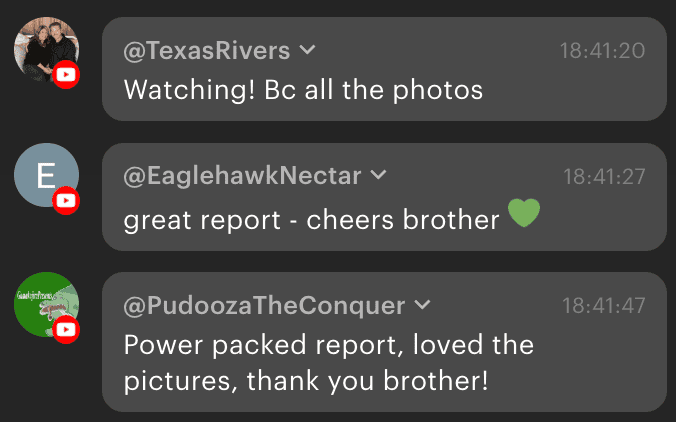Click the green heart emoji
This screenshot has width=676, height=422.
[x=524, y=213]
